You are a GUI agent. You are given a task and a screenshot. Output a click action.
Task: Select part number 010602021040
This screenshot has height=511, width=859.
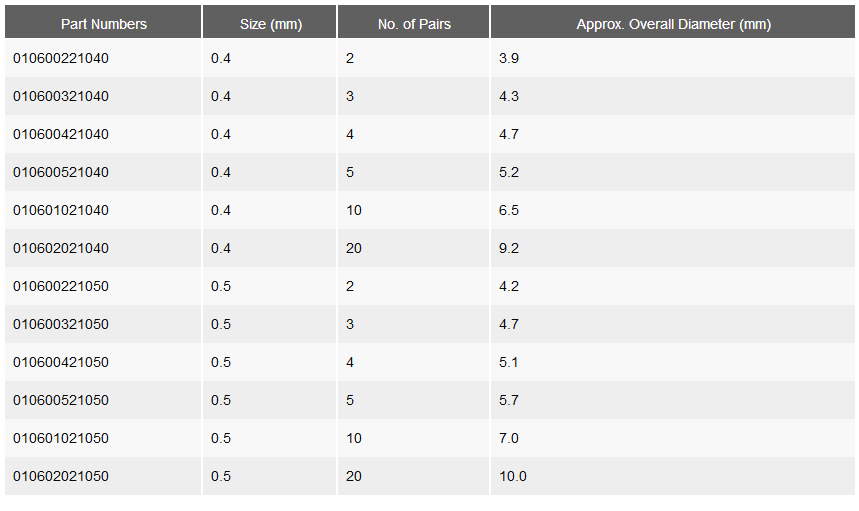(x=61, y=248)
